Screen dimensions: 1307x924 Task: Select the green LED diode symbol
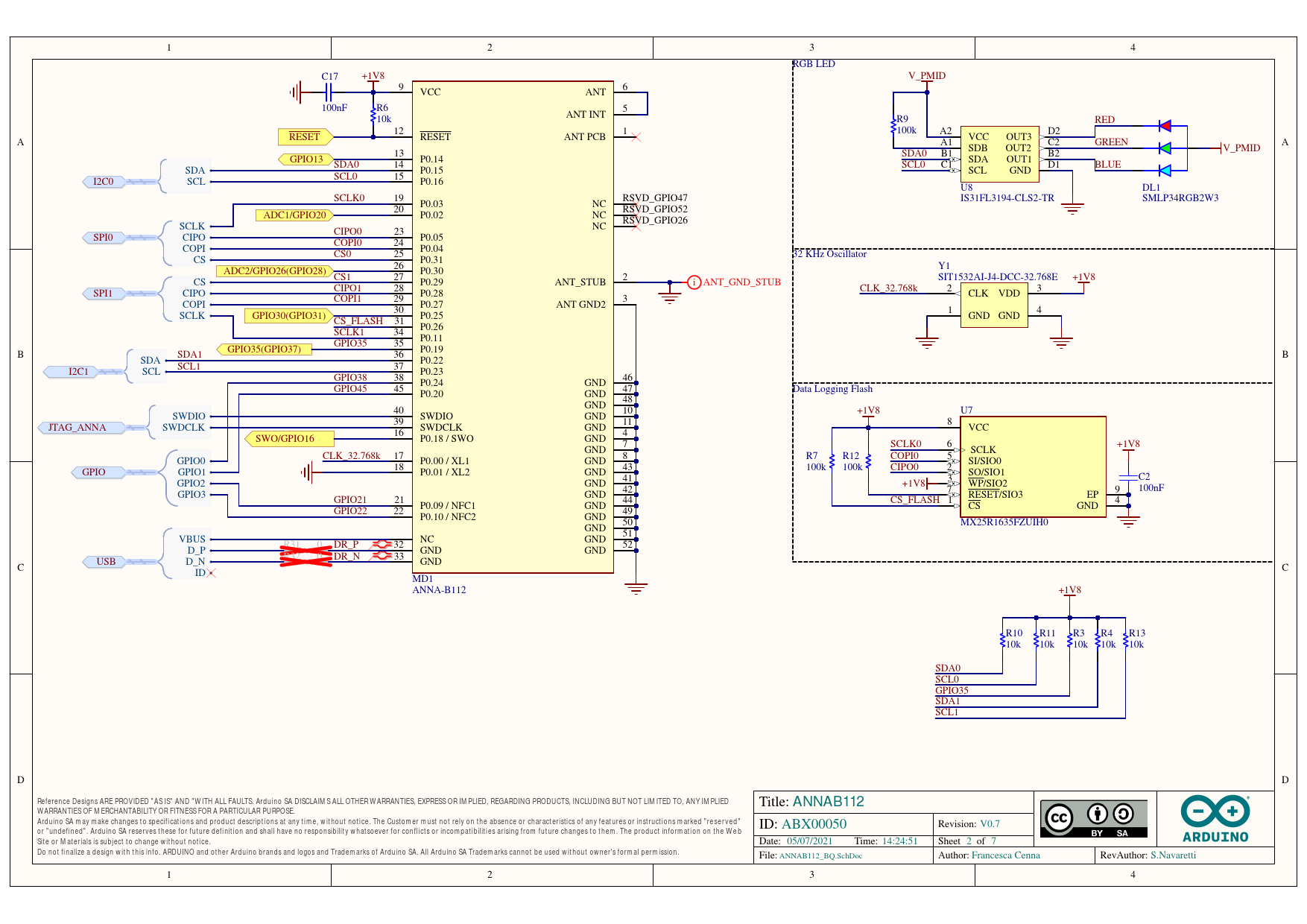coord(1165,148)
